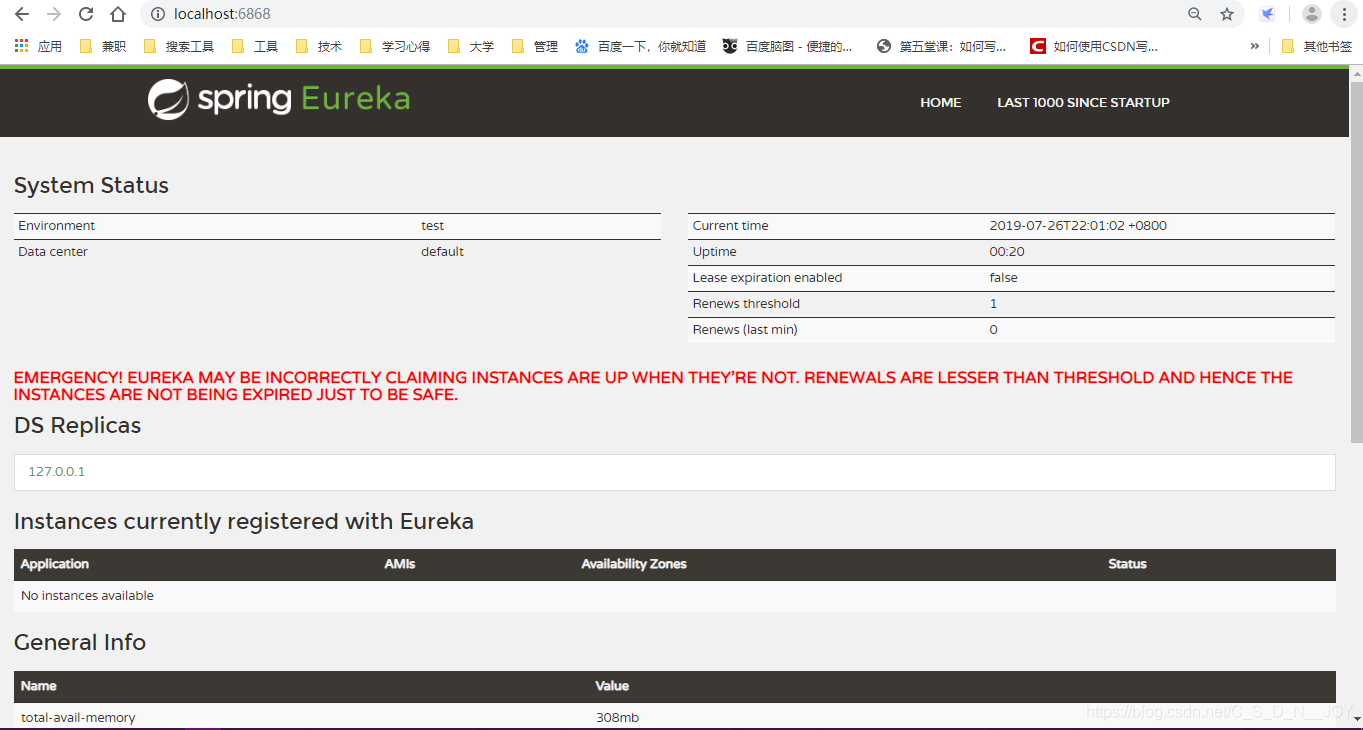
Task: Click the DS Replicas heading
Action: [x=77, y=426]
